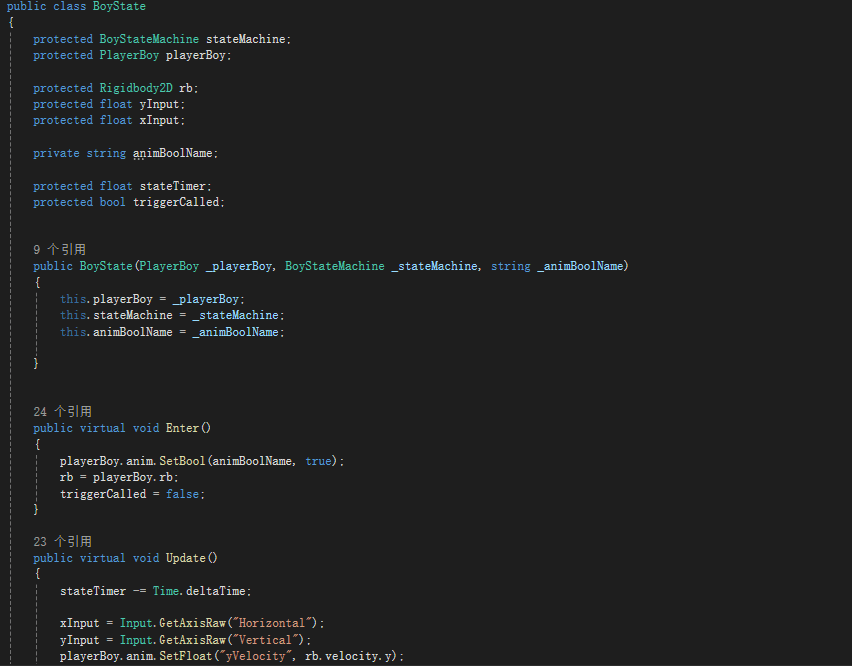Click the BoyState constructor name

pyautogui.click(x=106, y=266)
